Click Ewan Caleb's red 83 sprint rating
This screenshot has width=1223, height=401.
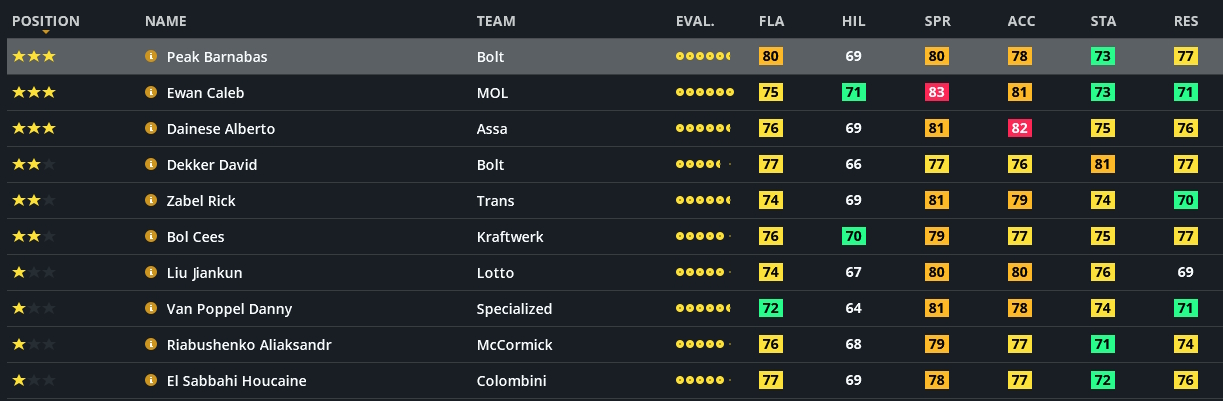(937, 93)
